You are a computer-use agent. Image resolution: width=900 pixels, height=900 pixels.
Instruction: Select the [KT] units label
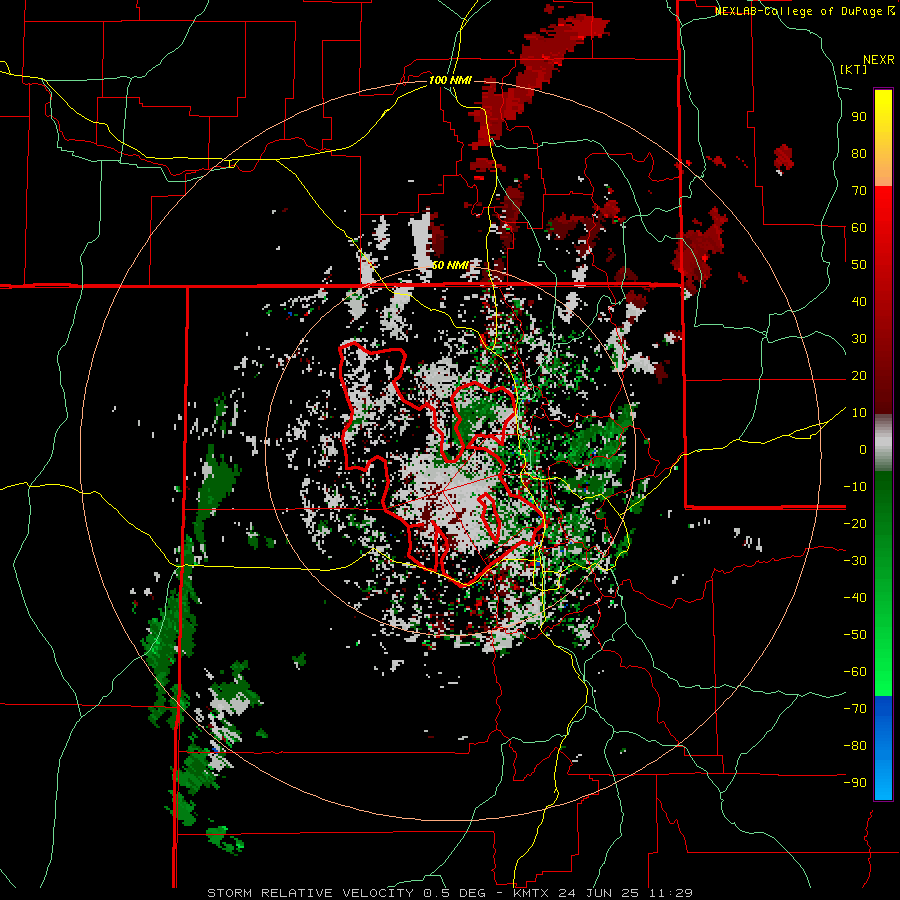click(853, 69)
